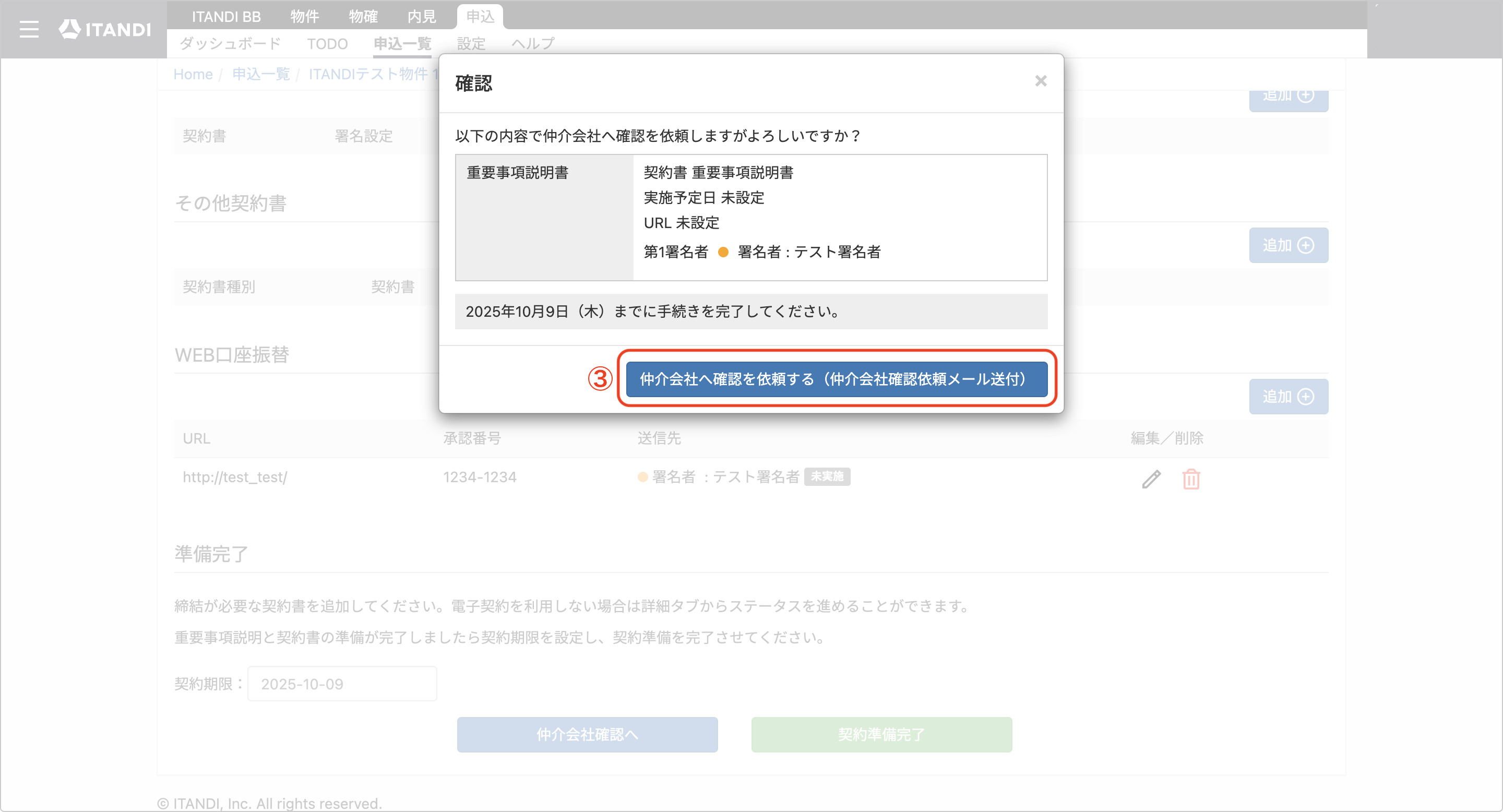This screenshot has width=1503, height=812.
Task: Click 仲介会社へ確認を依頼する button
Action: 836,379
